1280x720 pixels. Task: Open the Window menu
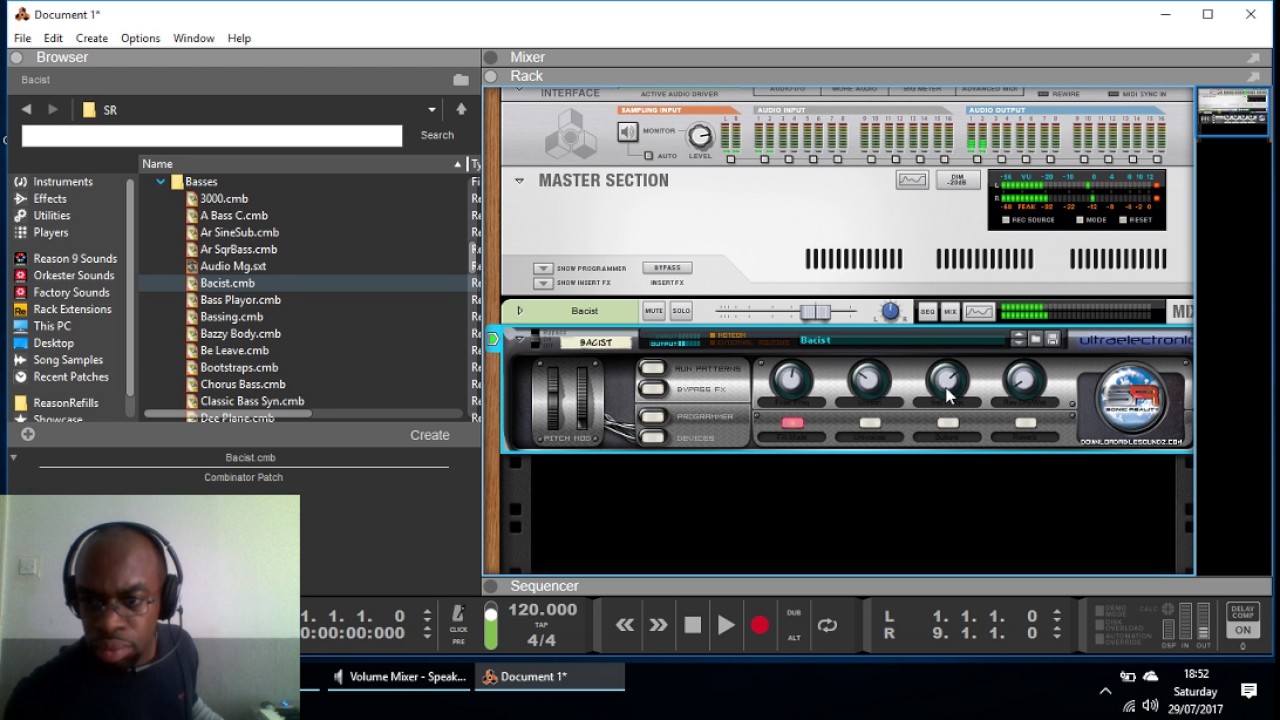point(193,38)
